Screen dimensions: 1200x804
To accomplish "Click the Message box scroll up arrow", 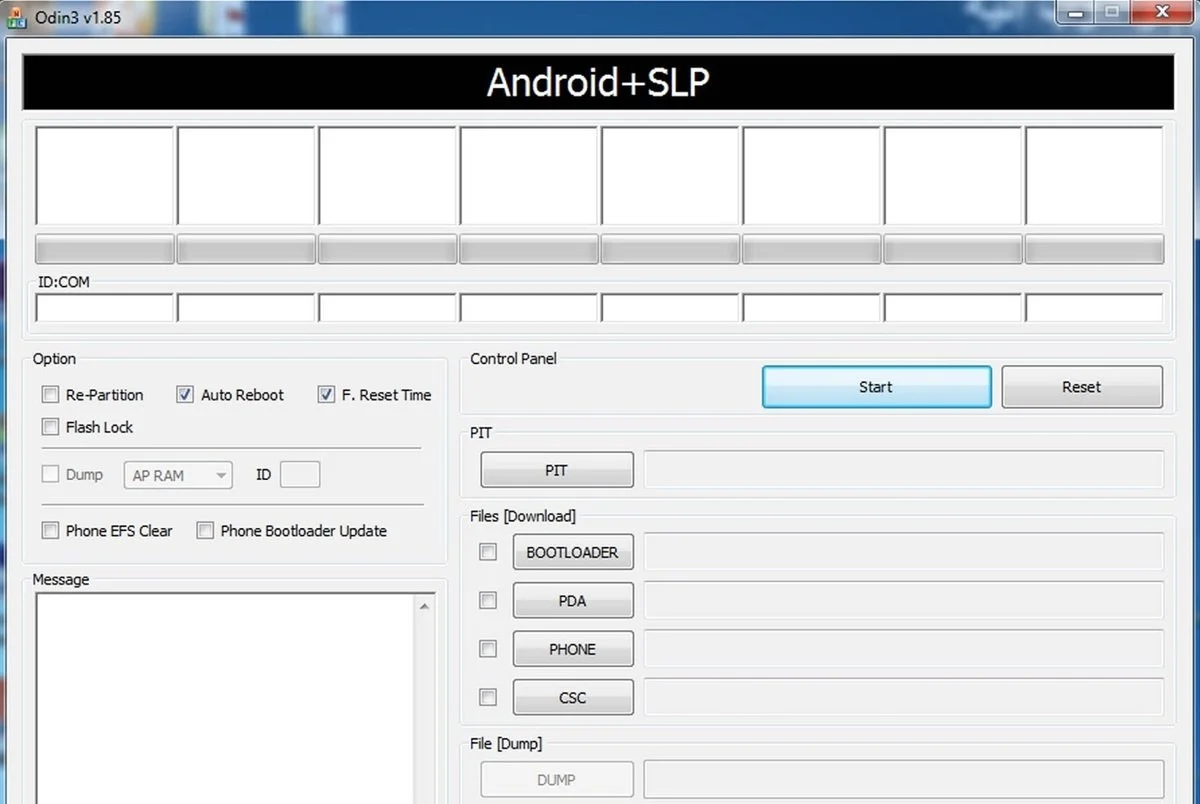I will [x=425, y=606].
